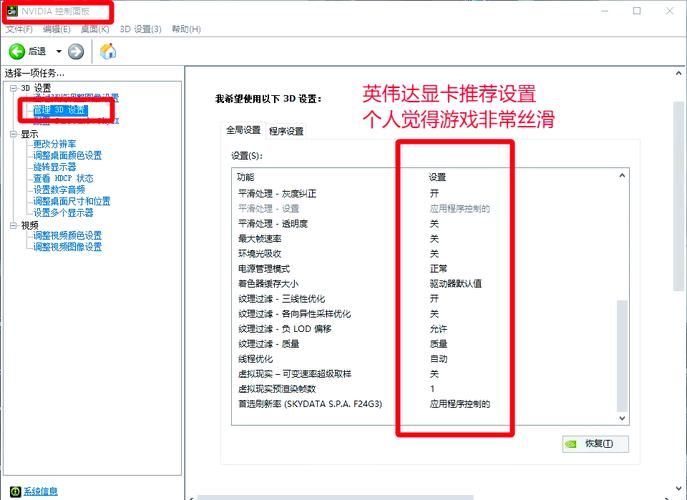Select the 电源管理模式 feature row

click(424, 269)
